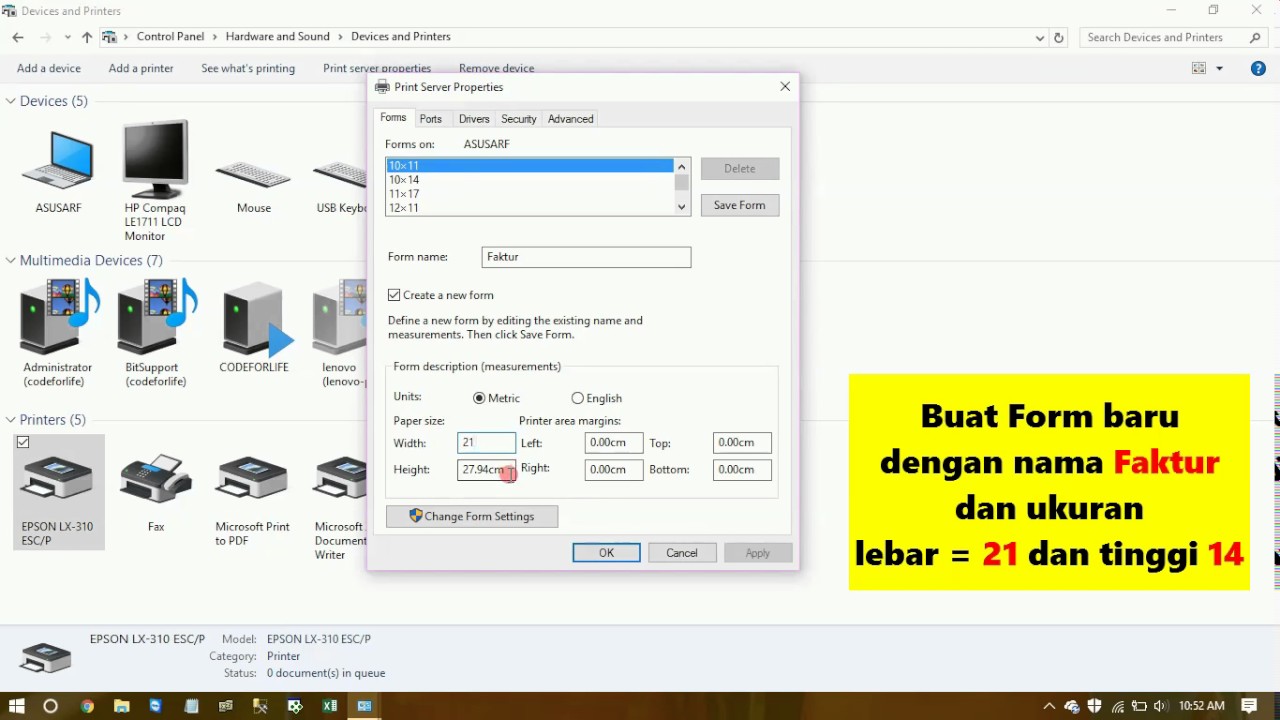
Task: Open the Wi-Fi network tray icon
Action: [x=1118, y=706]
